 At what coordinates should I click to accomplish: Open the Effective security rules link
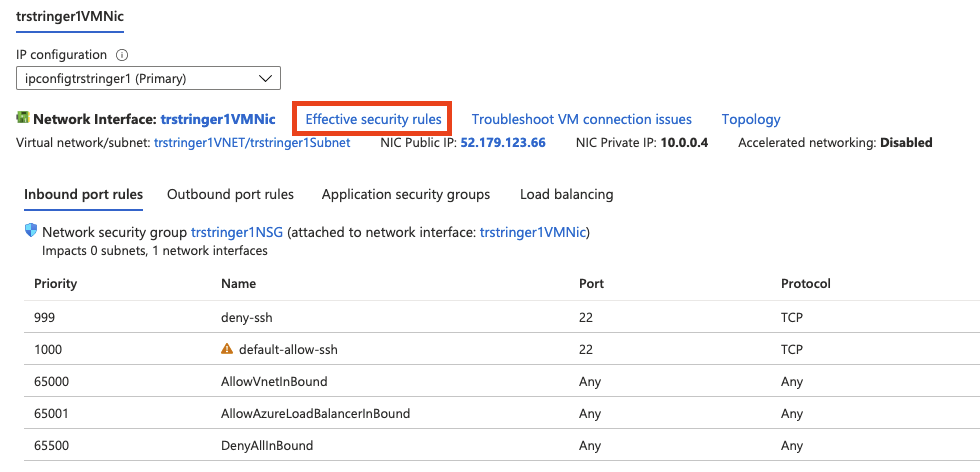(x=373, y=119)
